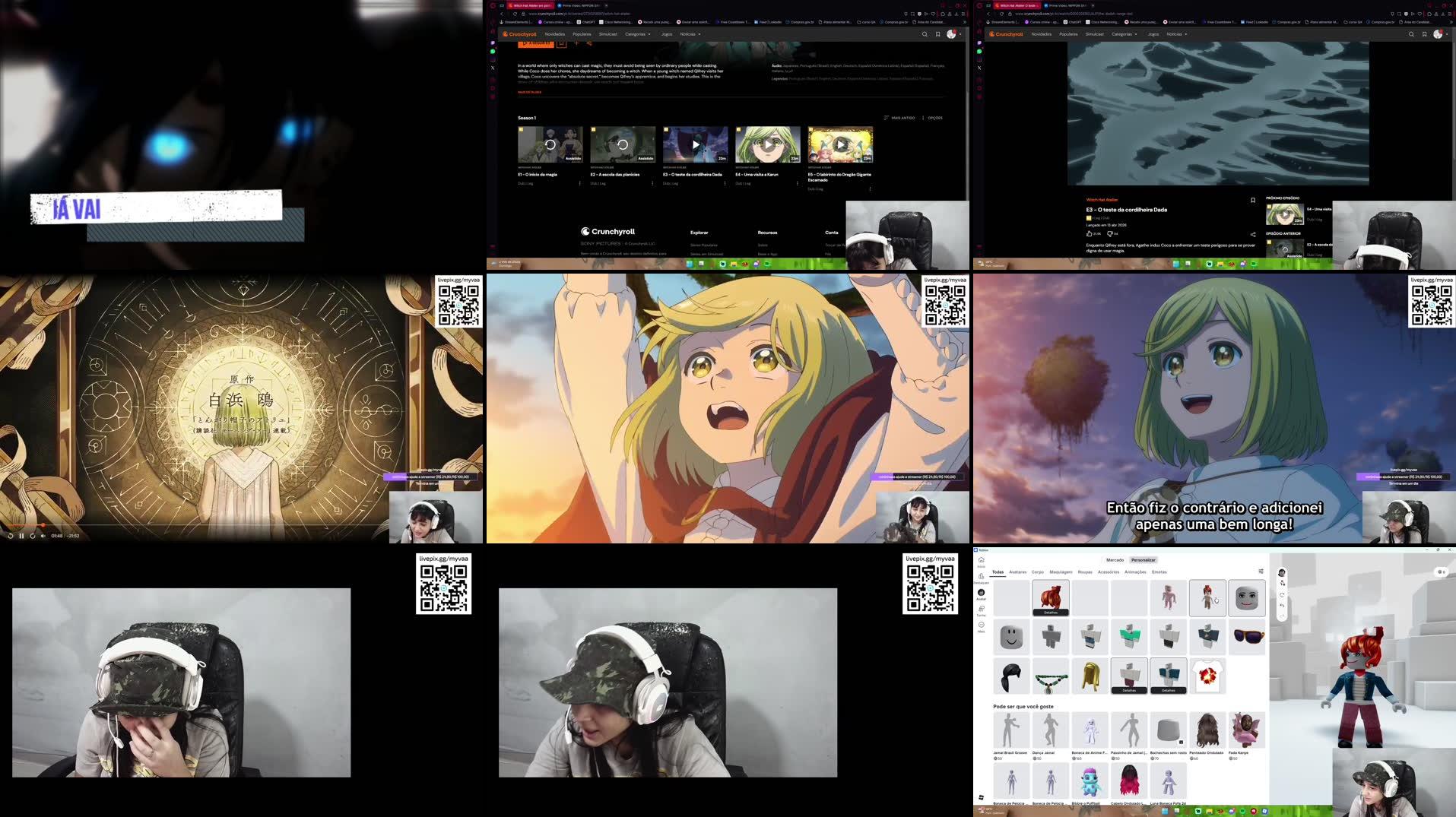Screen dimensions: 1456x817
Task: Click the rotate-reset icon in Roblox avatar preview
Action: tap(1282, 595)
